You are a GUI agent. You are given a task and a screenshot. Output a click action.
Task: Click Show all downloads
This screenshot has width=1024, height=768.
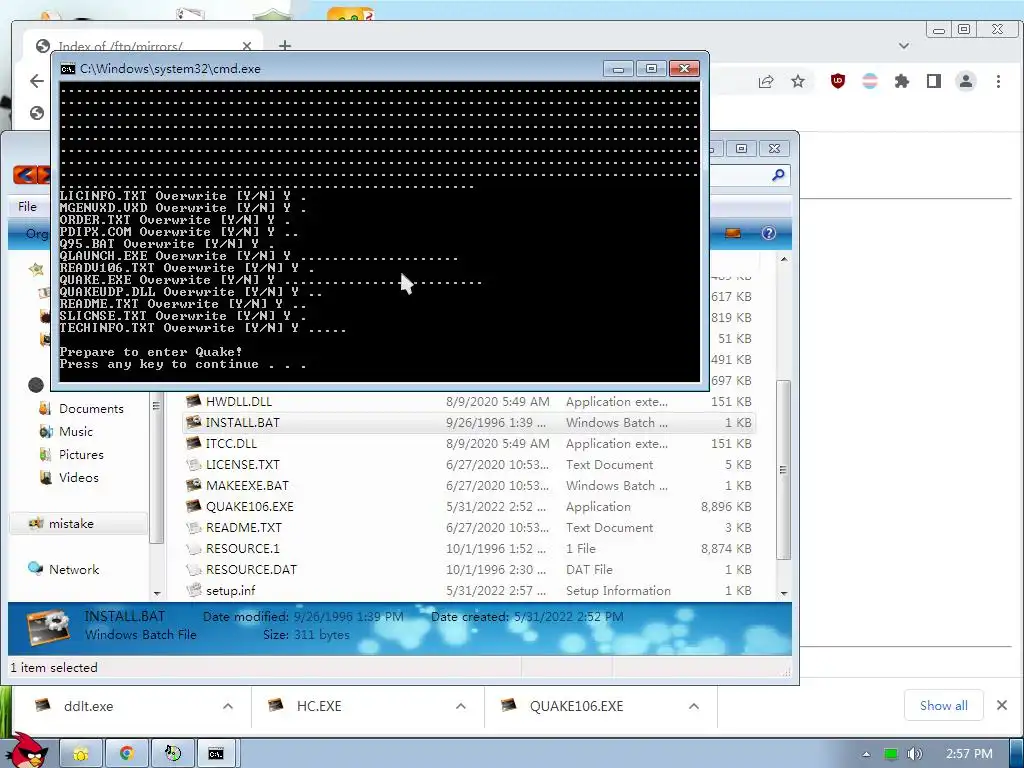click(x=944, y=705)
